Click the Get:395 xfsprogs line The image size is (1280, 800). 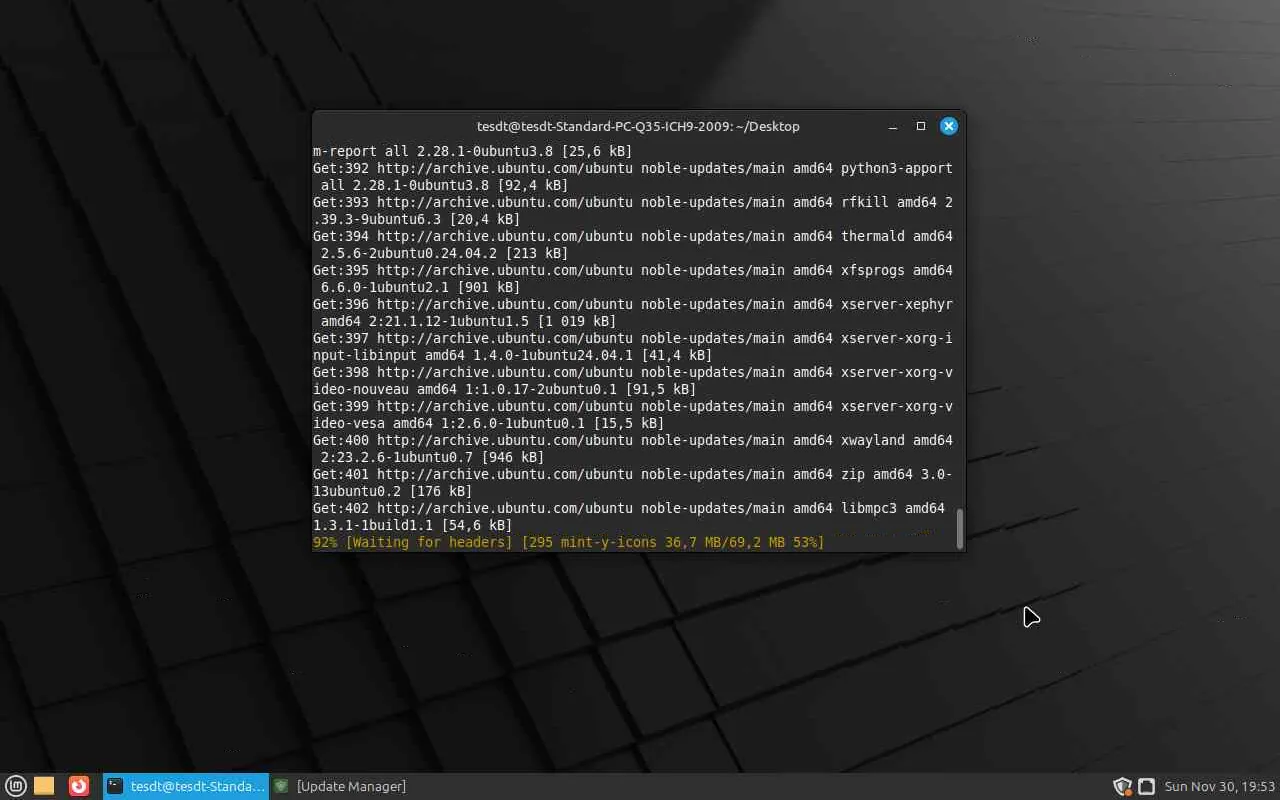pos(633,270)
